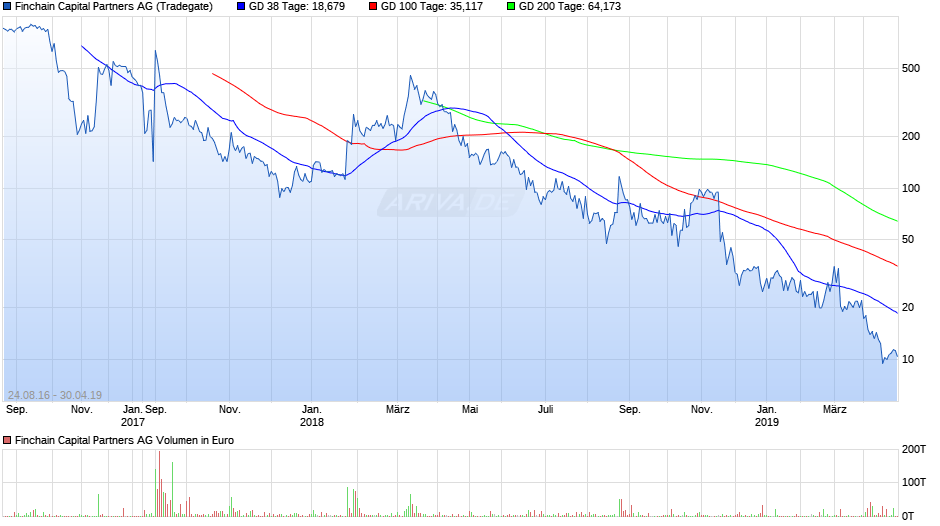Viewport: 940px width, 526px height.
Task: Click the price spike peak near März 2018
Action: tap(411, 76)
